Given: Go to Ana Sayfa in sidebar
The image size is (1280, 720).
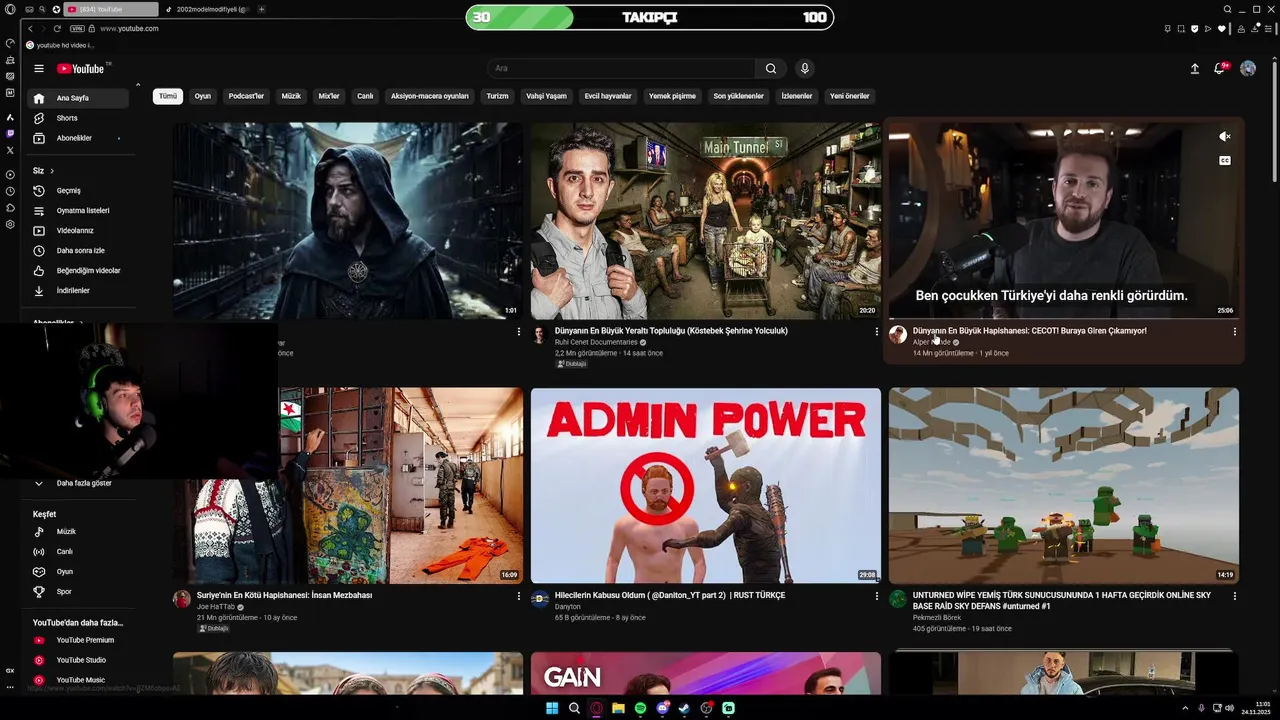Looking at the screenshot, I should click(79, 98).
